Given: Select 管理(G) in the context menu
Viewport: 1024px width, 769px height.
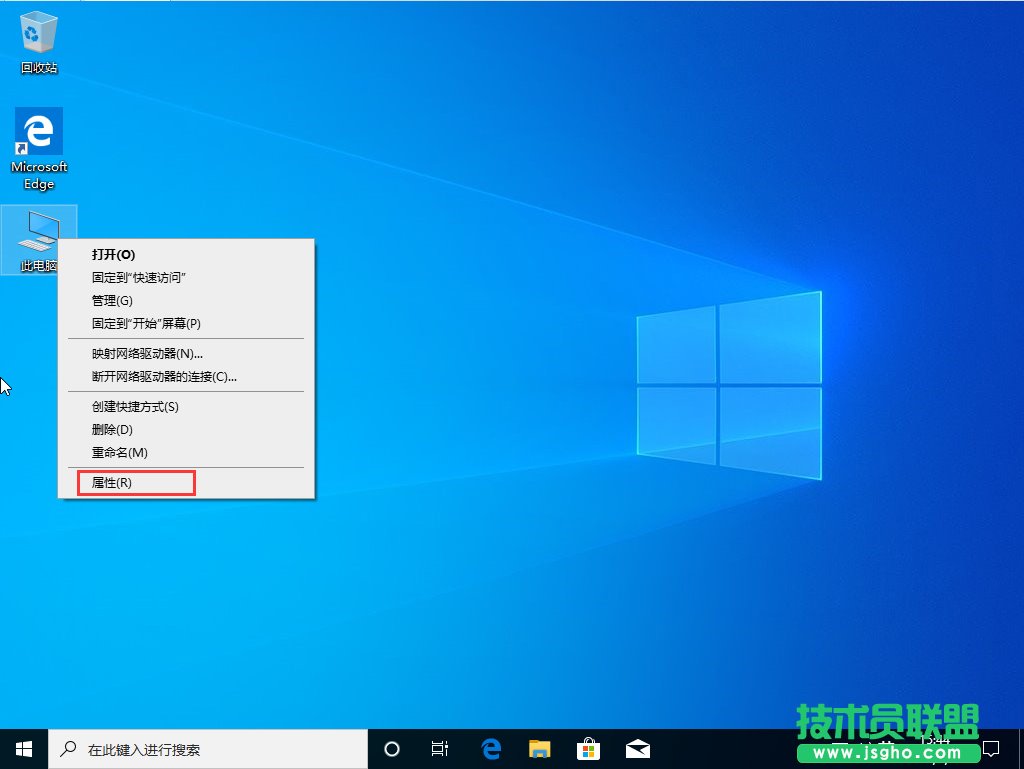Looking at the screenshot, I should tap(110, 299).
